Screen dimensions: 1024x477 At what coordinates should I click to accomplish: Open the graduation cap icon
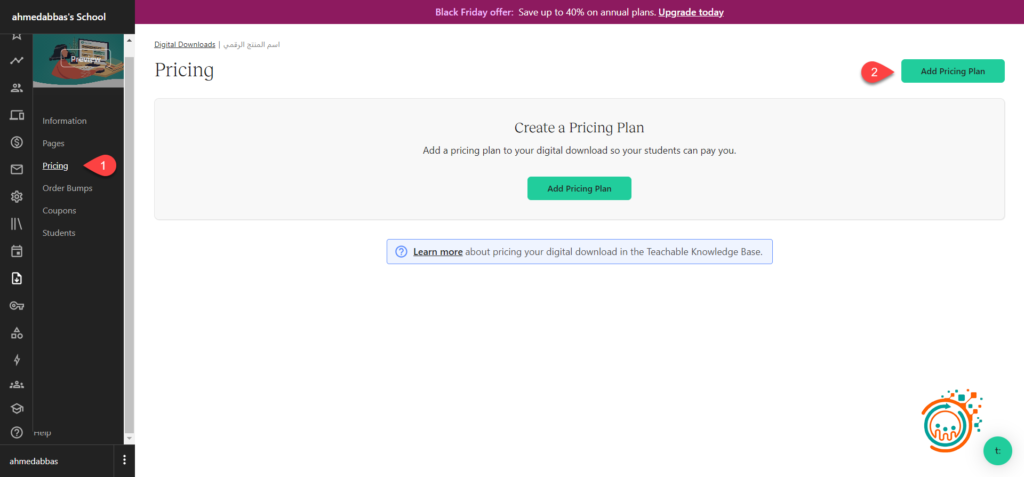(x=17, y=408)
